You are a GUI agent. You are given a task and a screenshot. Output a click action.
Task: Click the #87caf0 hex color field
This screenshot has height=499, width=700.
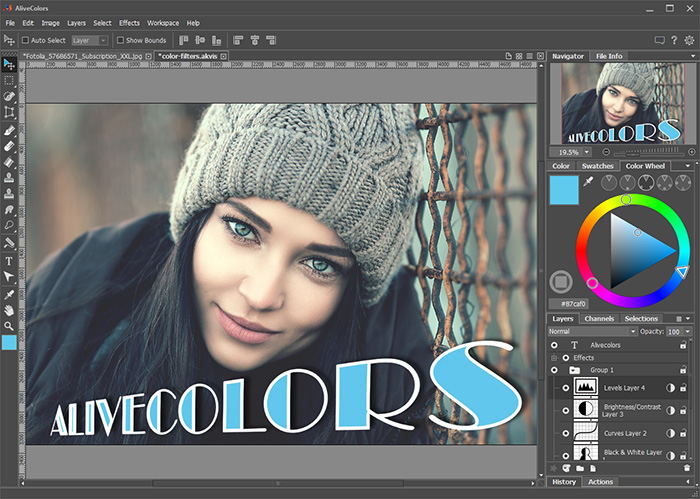[569, 304]
